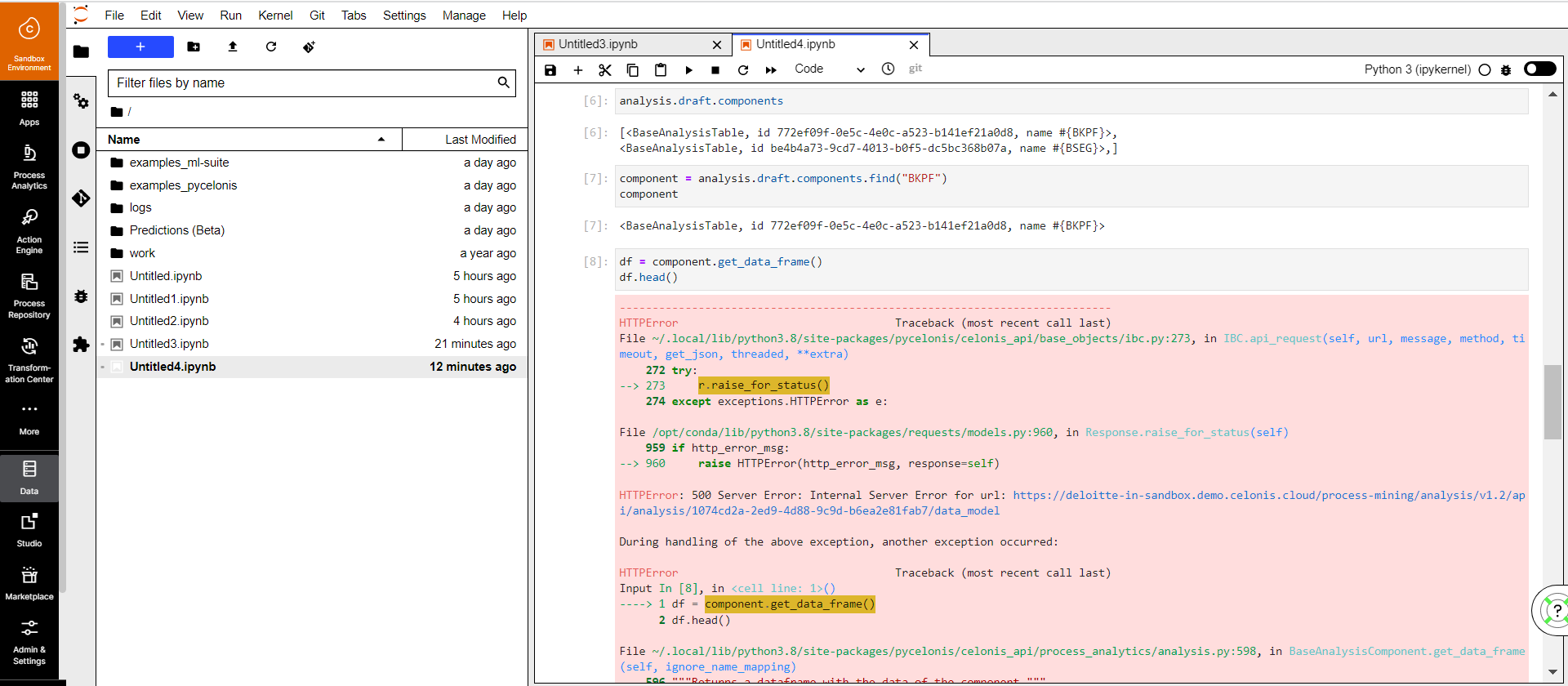Select the examples_ml-suite folder

pyautogui.click(x=312, y=163)
